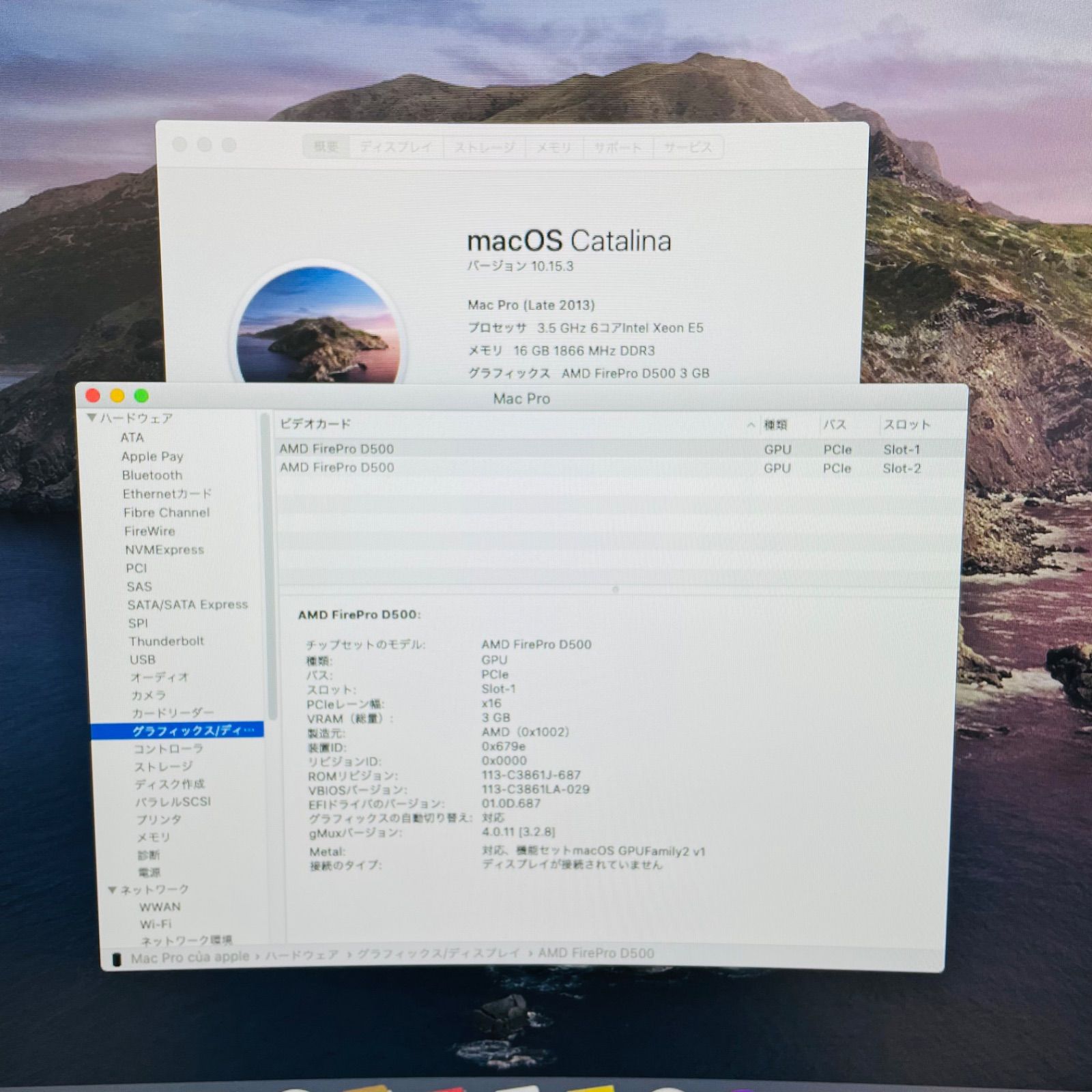
Task: Click the Mac Pro computer icon in path bar
Action: [117, 958]
